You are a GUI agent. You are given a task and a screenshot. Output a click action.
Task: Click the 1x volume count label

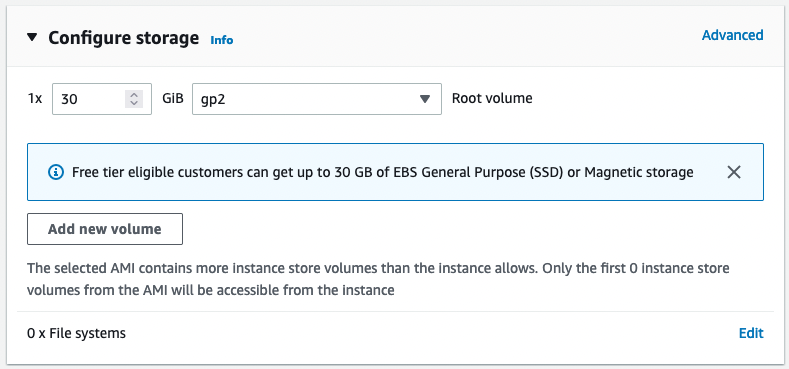click(35, 99)
